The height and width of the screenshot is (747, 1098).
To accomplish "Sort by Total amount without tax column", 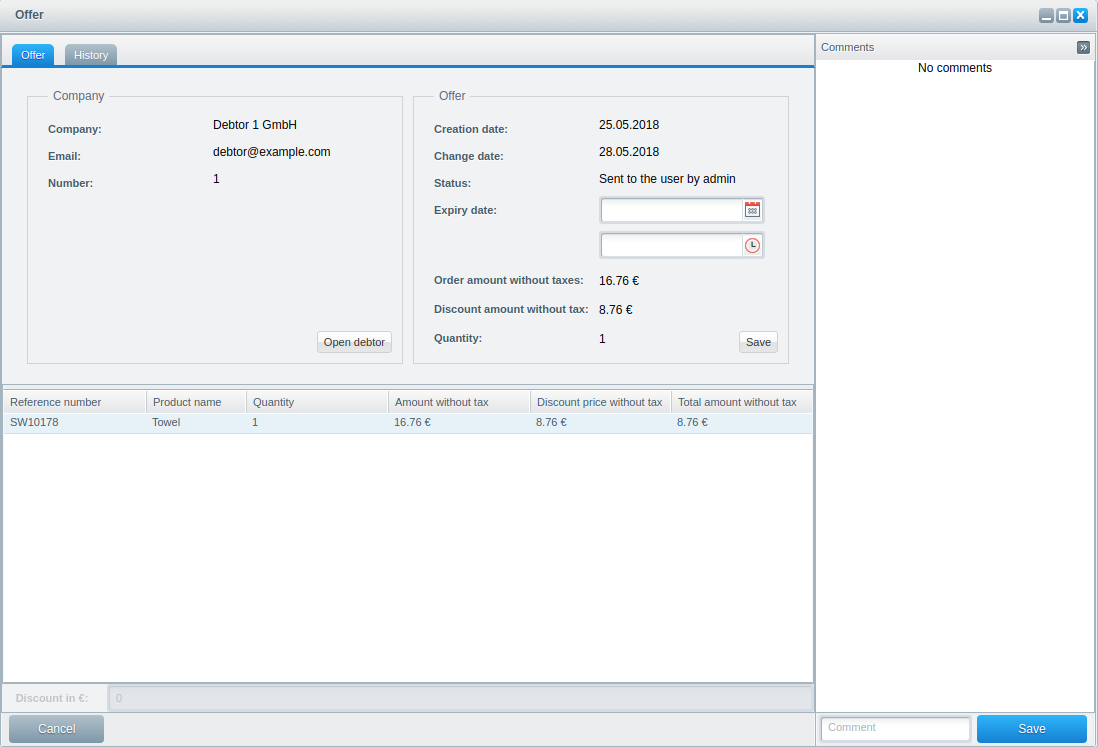I will 741,402.
